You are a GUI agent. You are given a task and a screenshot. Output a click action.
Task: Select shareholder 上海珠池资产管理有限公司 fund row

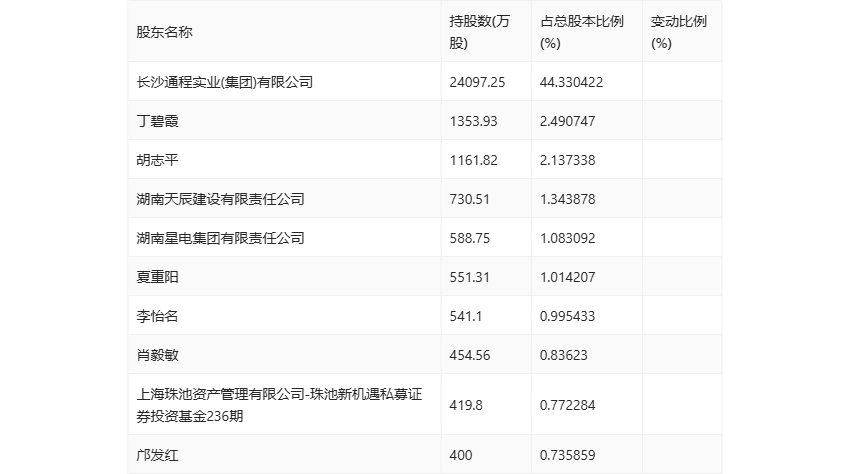click(279, 405)
